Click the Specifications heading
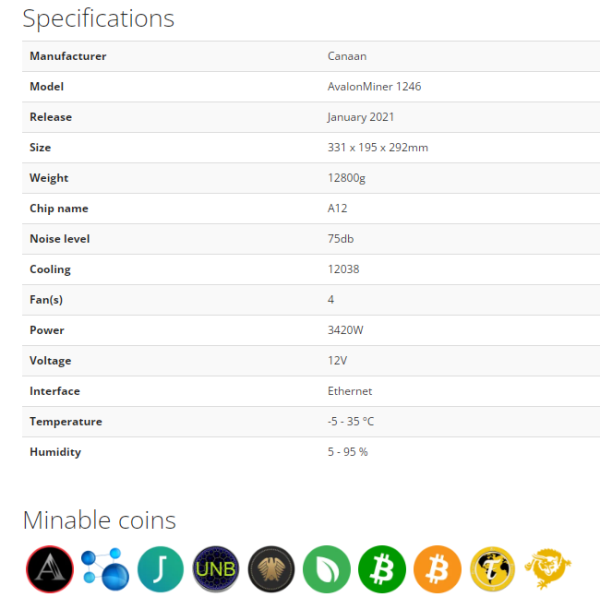The width and height of the screenshot is (600, 609). pos(98,19)
